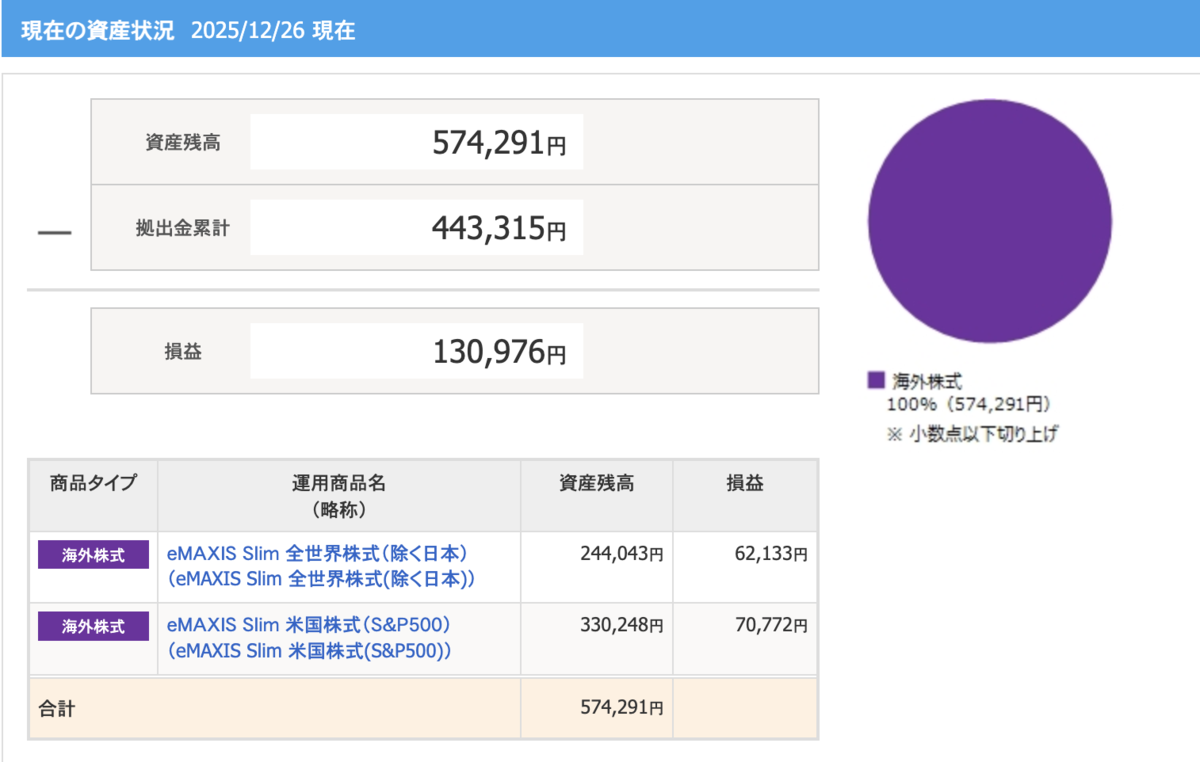Select the purple 海外株式 legend swatch
Screen dimensions: 1200x762
tap(876, 380)
